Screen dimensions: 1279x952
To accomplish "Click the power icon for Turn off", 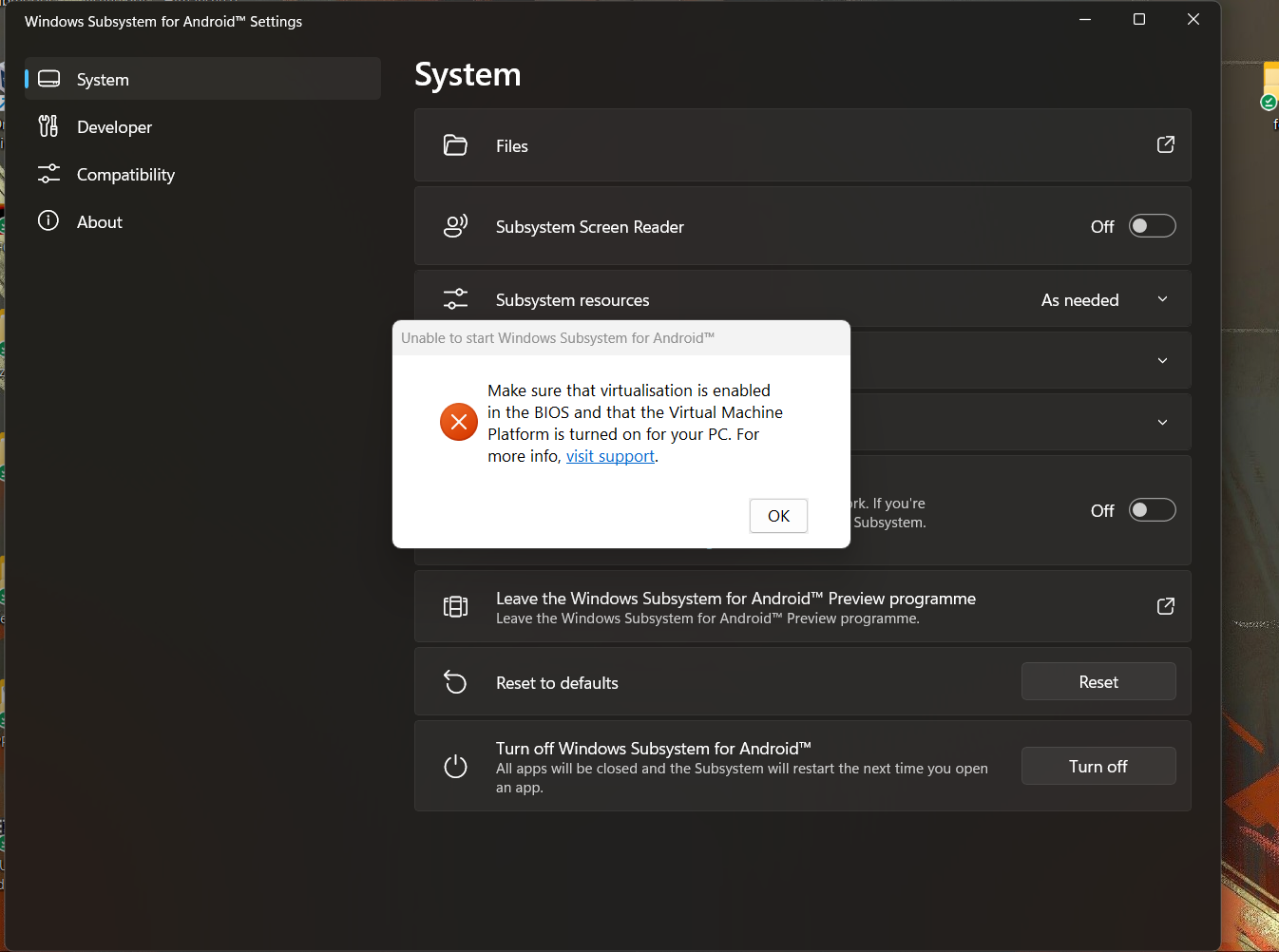I will tap(456, 766).
